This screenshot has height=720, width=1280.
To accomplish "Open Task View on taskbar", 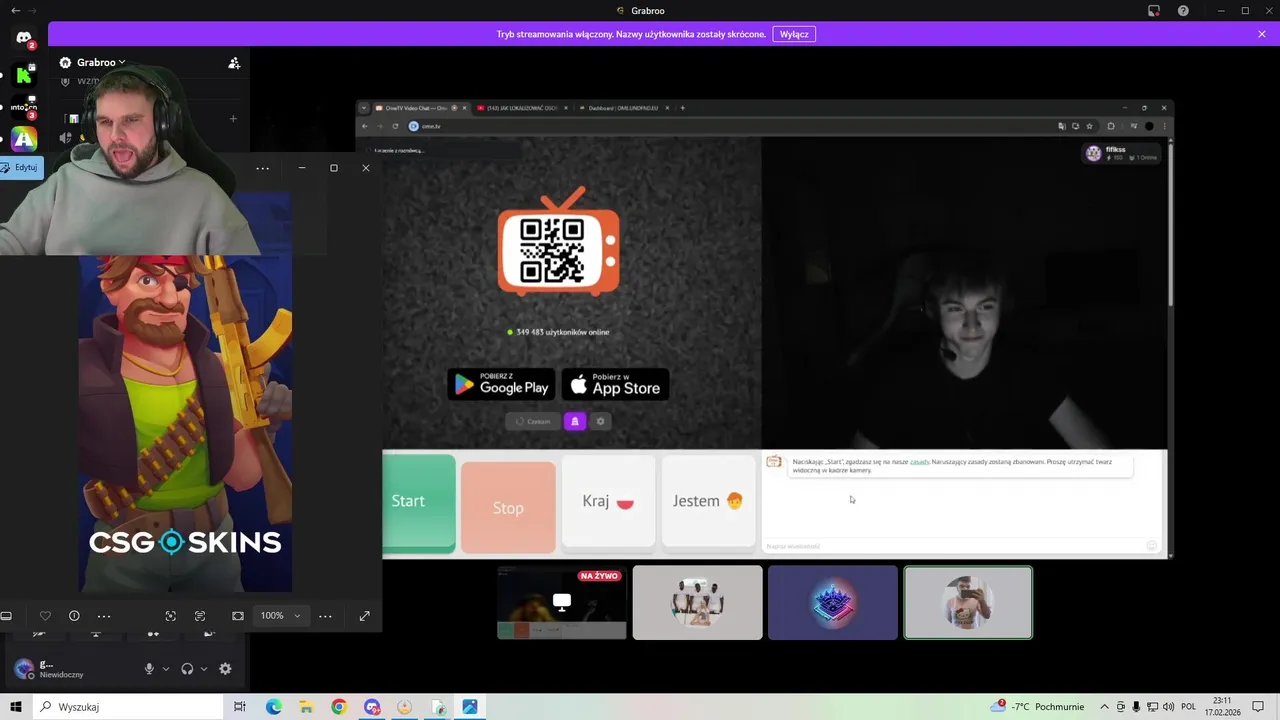I will [240, 707].
